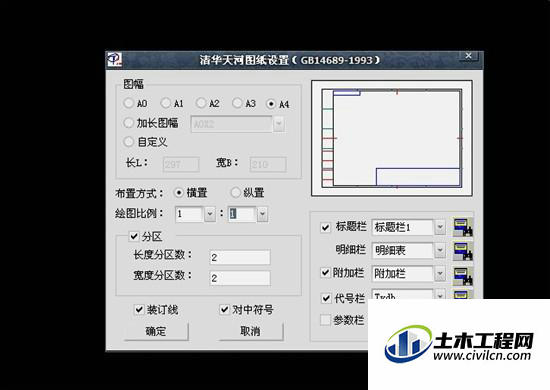
Task: Select the A3 paper size
Action: [x=237, y=103]
